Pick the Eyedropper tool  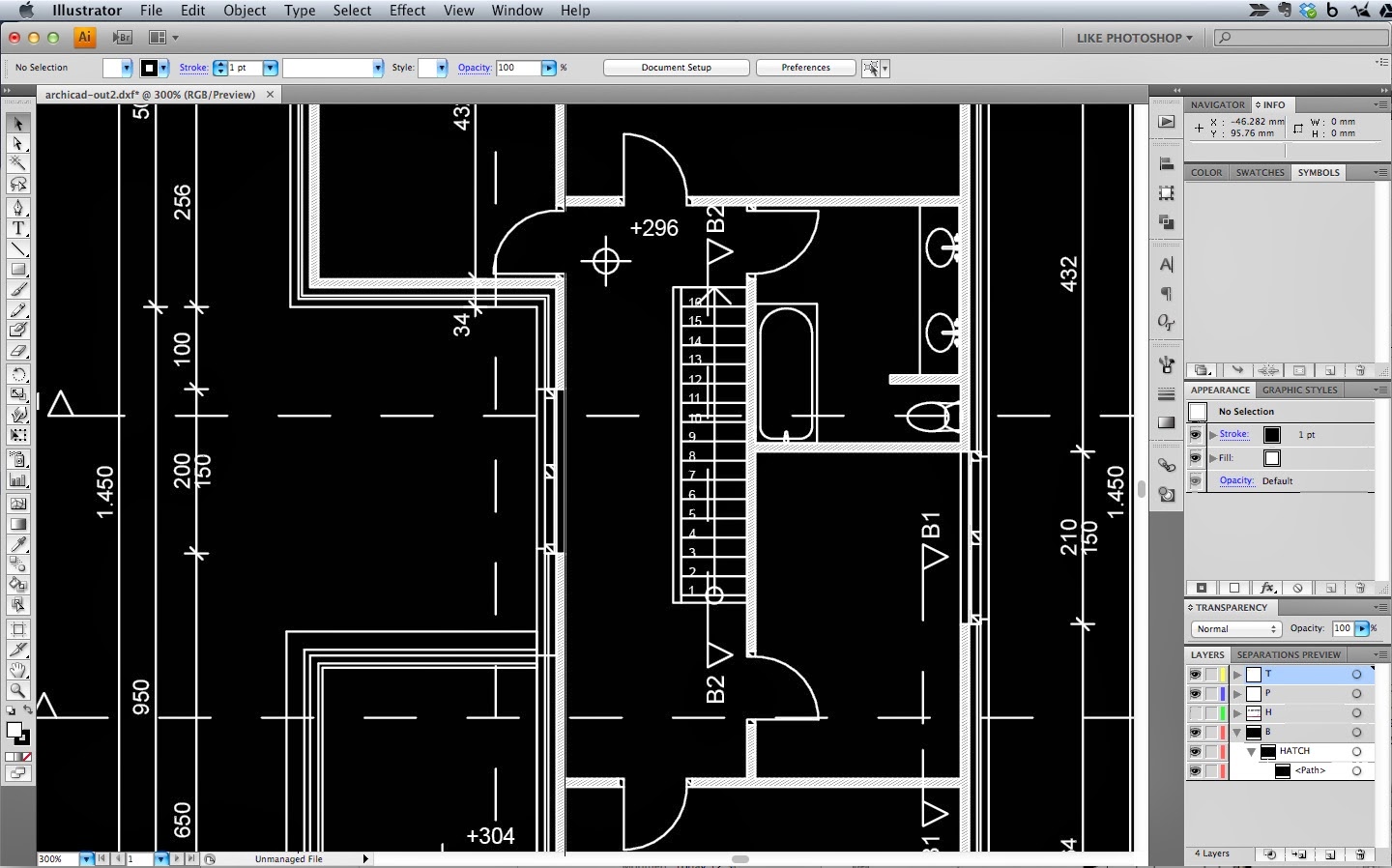pos(17,546)
